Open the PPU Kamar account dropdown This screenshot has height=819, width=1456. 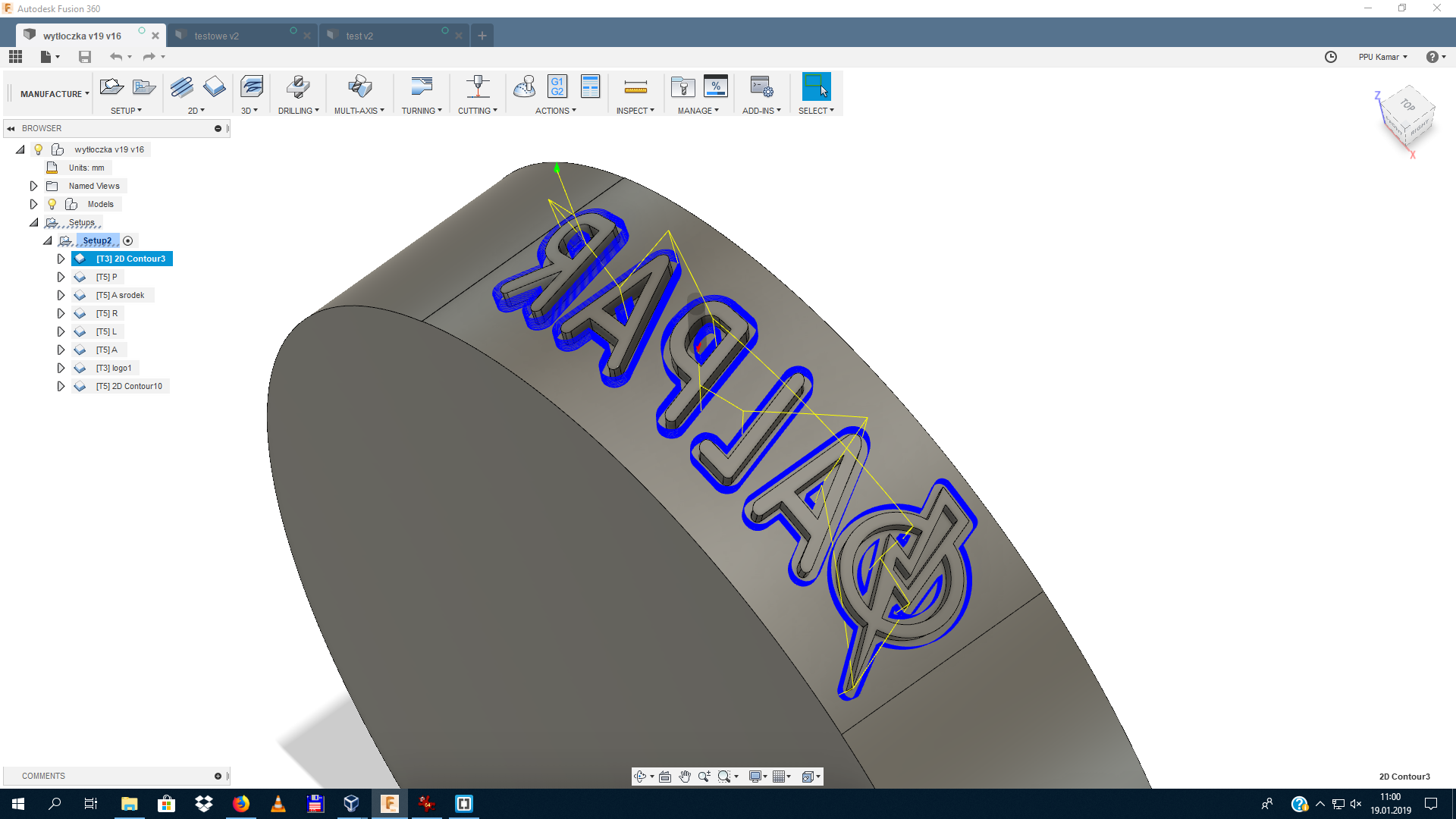pos(1383,57)
